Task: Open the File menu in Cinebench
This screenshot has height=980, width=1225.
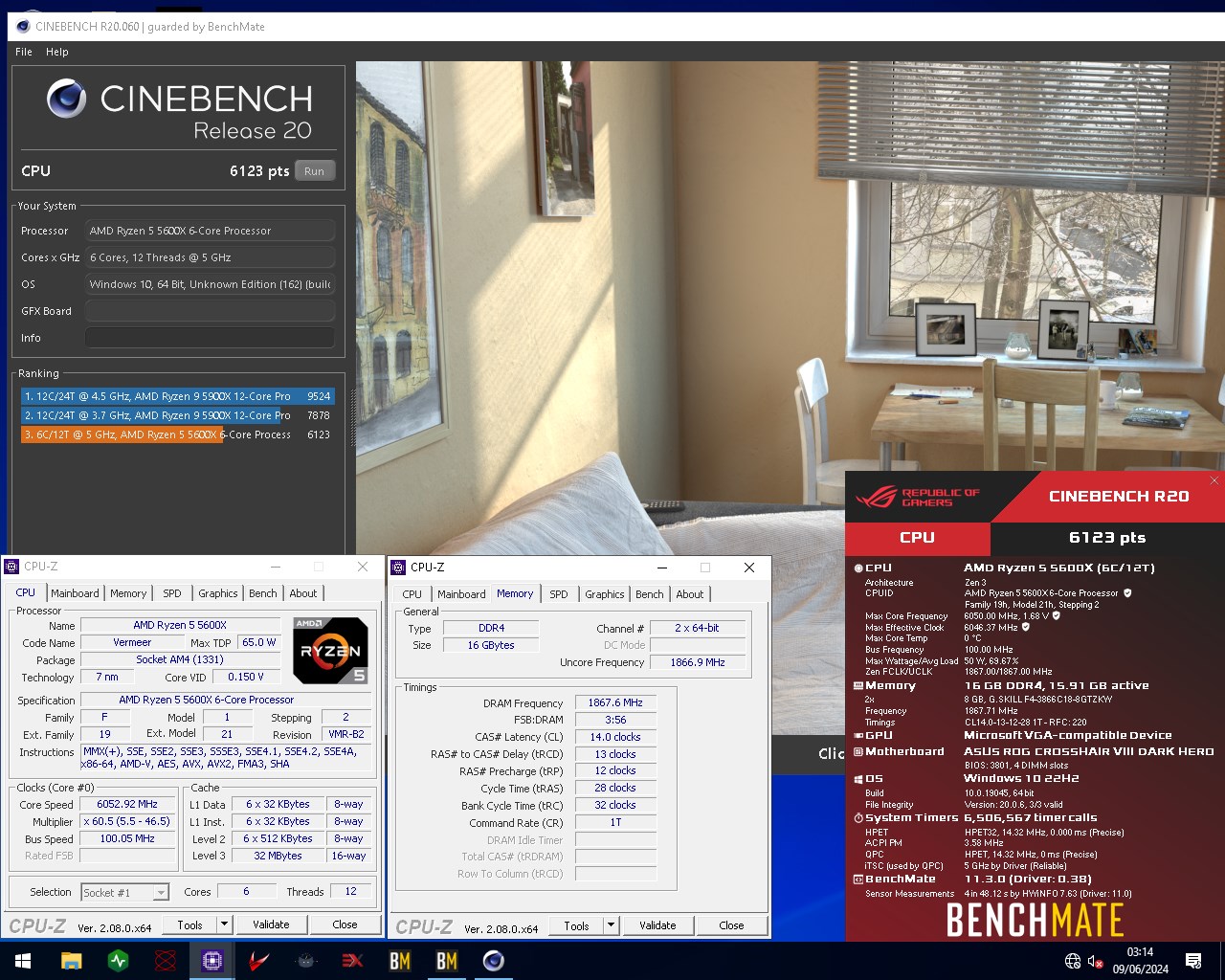Action: tap(24, 52)
